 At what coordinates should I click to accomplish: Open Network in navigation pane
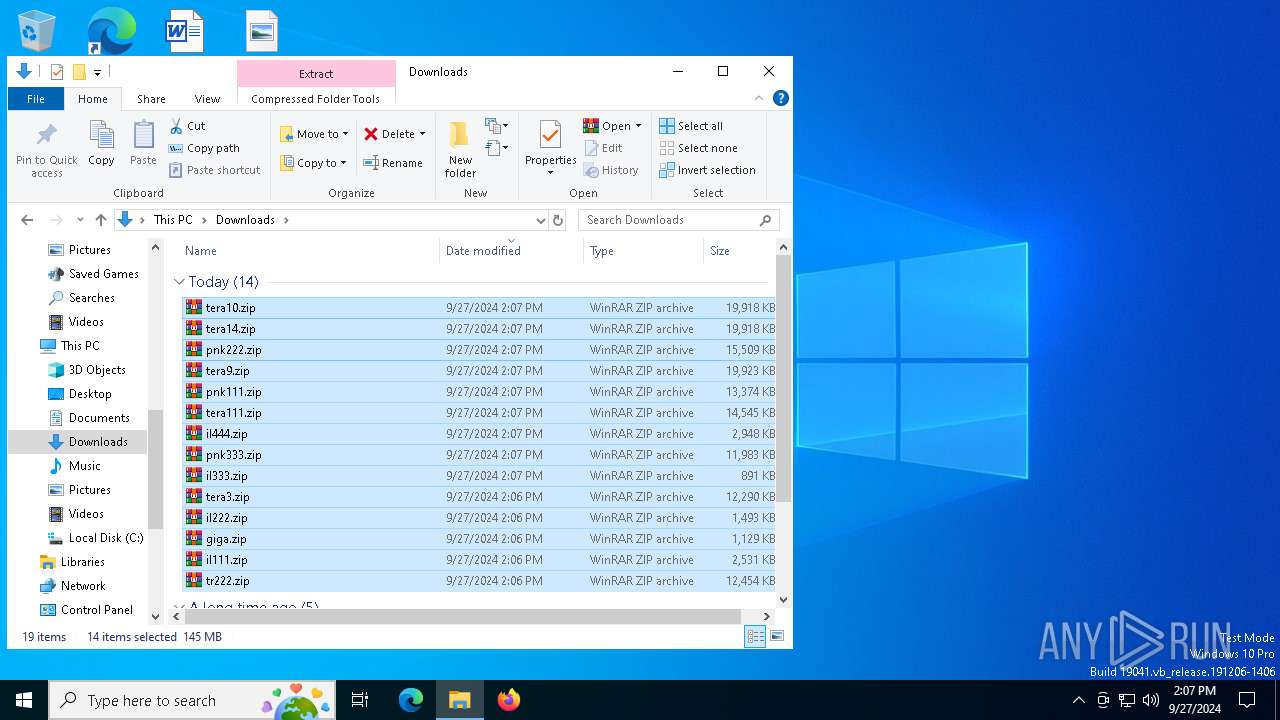coord(72,586)
